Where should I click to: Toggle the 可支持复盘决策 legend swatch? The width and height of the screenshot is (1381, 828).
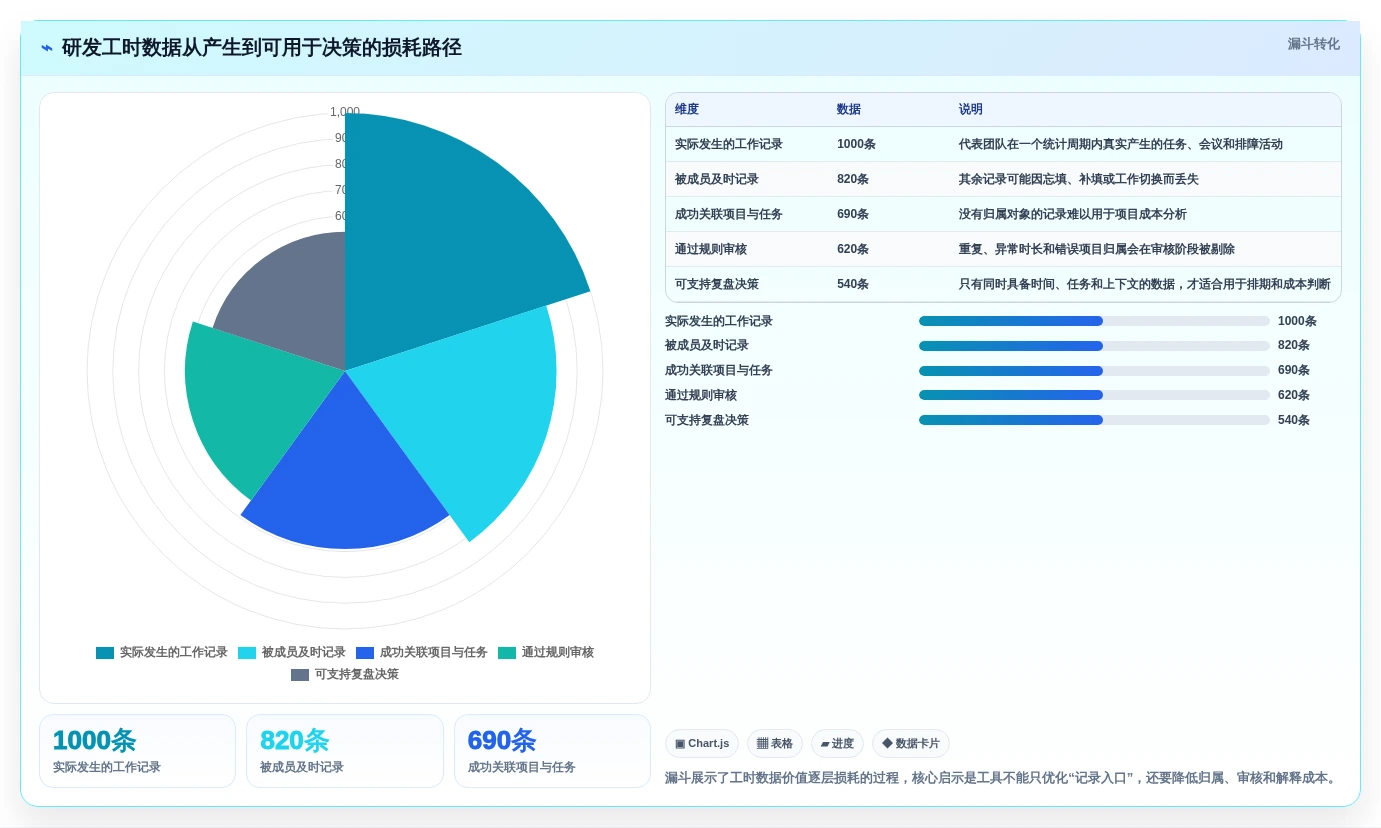coord(300,675)
